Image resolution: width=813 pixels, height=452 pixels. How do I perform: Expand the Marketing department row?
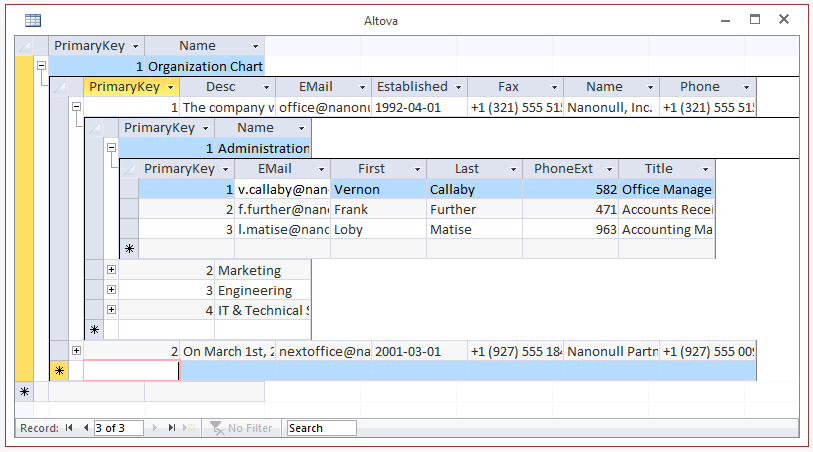pyautogui.click(x=111, y=270)
